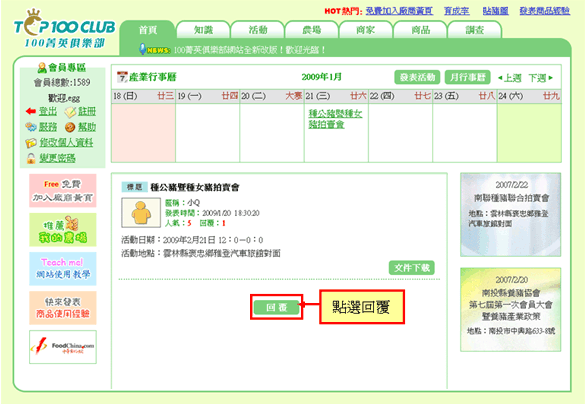Click the service handshake icon

pyautogui.click(x=31, y=127)
